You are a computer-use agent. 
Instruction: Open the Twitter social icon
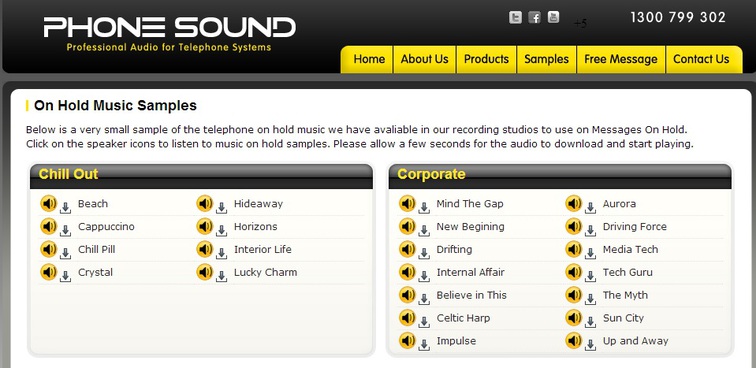515,18
